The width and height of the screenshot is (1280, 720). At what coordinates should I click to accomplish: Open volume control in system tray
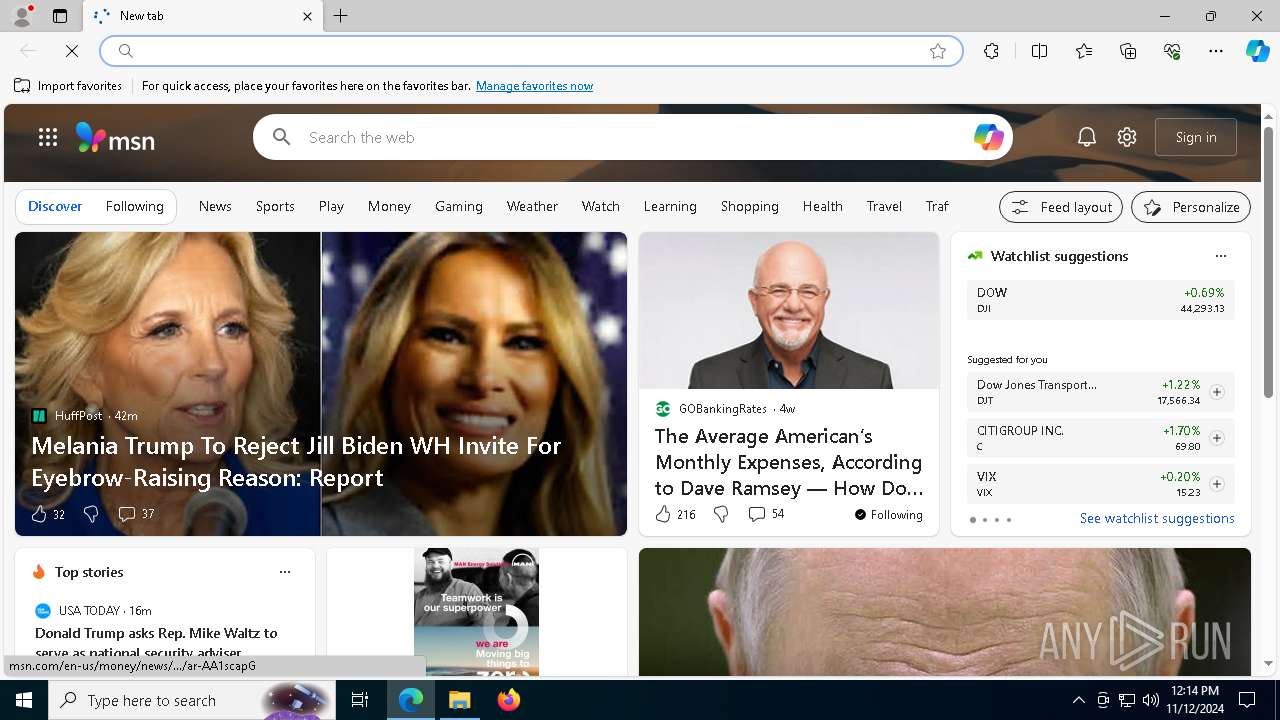[x=1150, y=700]
